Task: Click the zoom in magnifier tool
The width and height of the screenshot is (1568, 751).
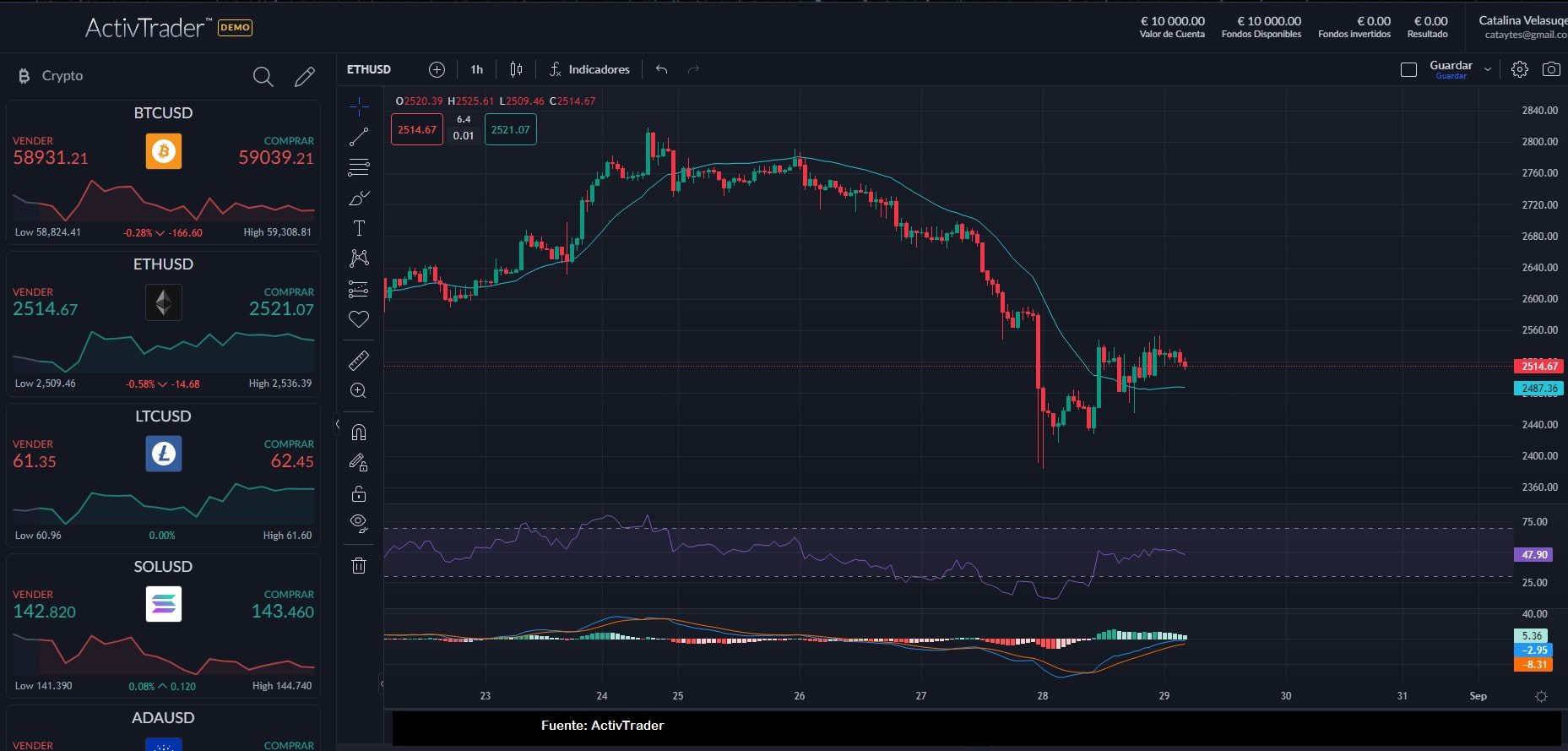Action: (x=359, y=390)
